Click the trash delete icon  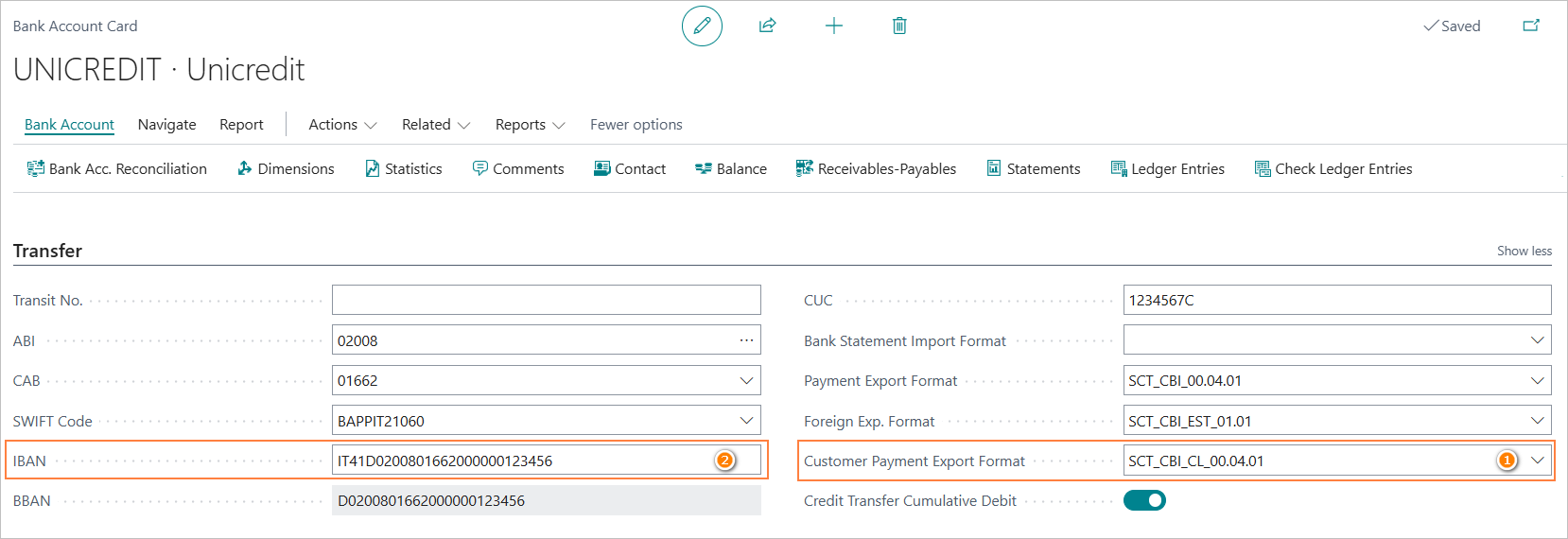click(x=899, y=26)
